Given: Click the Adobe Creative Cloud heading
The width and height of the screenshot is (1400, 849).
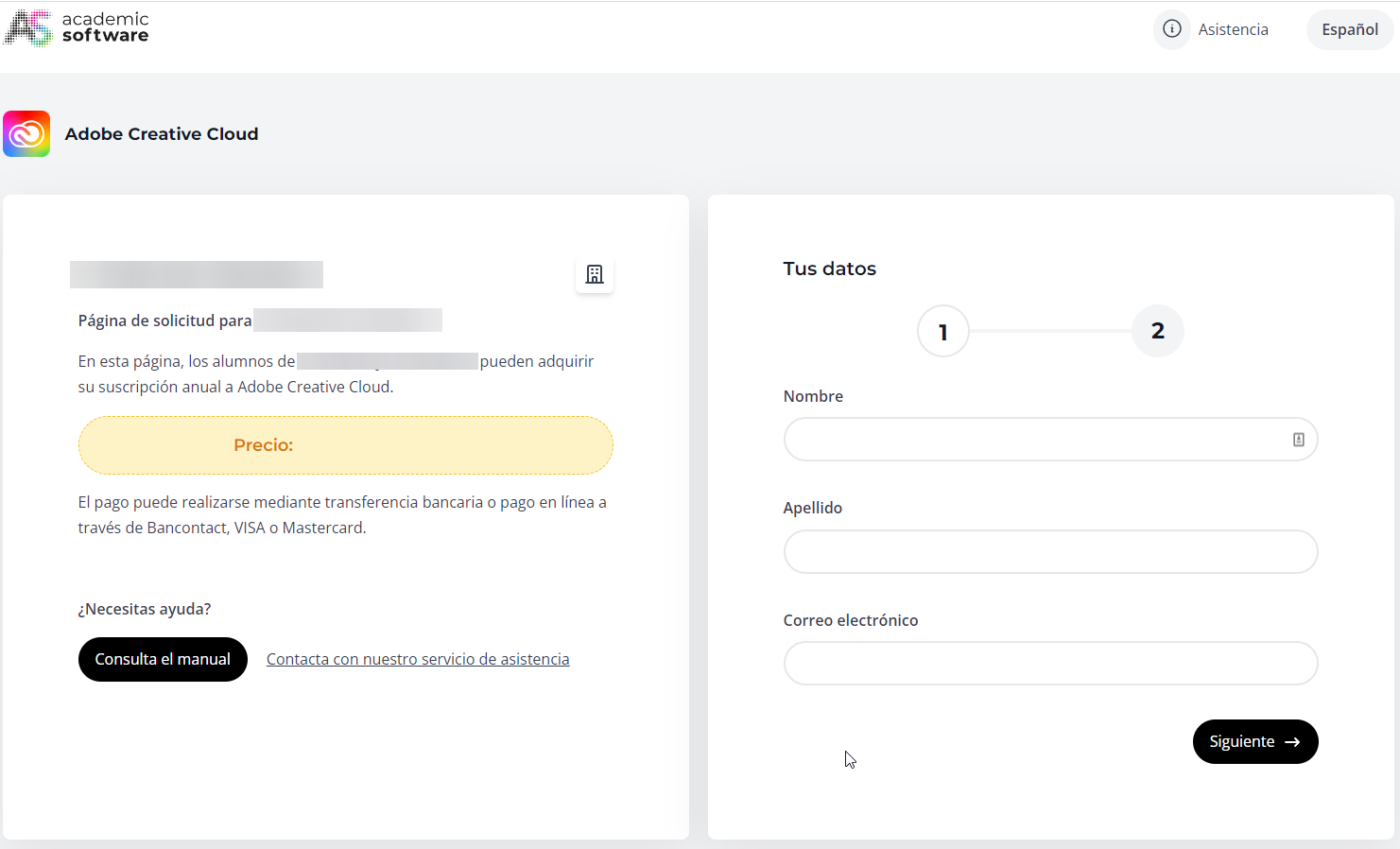Looking at the screenshot, I should pos(162,134).
